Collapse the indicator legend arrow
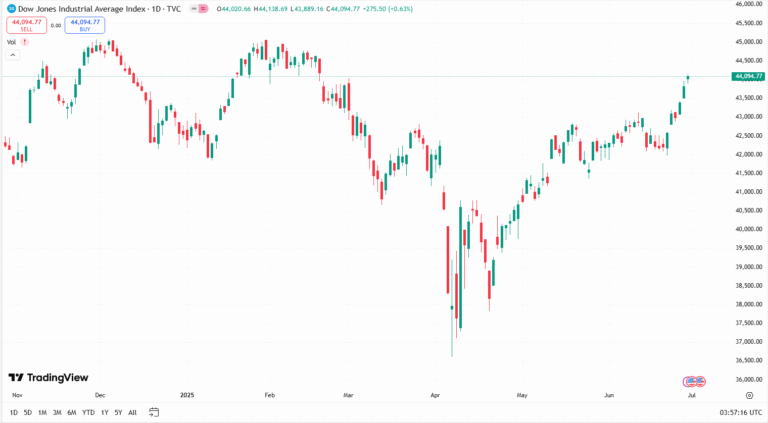Screen dimensions: 768x423 [x=12, y=54]
